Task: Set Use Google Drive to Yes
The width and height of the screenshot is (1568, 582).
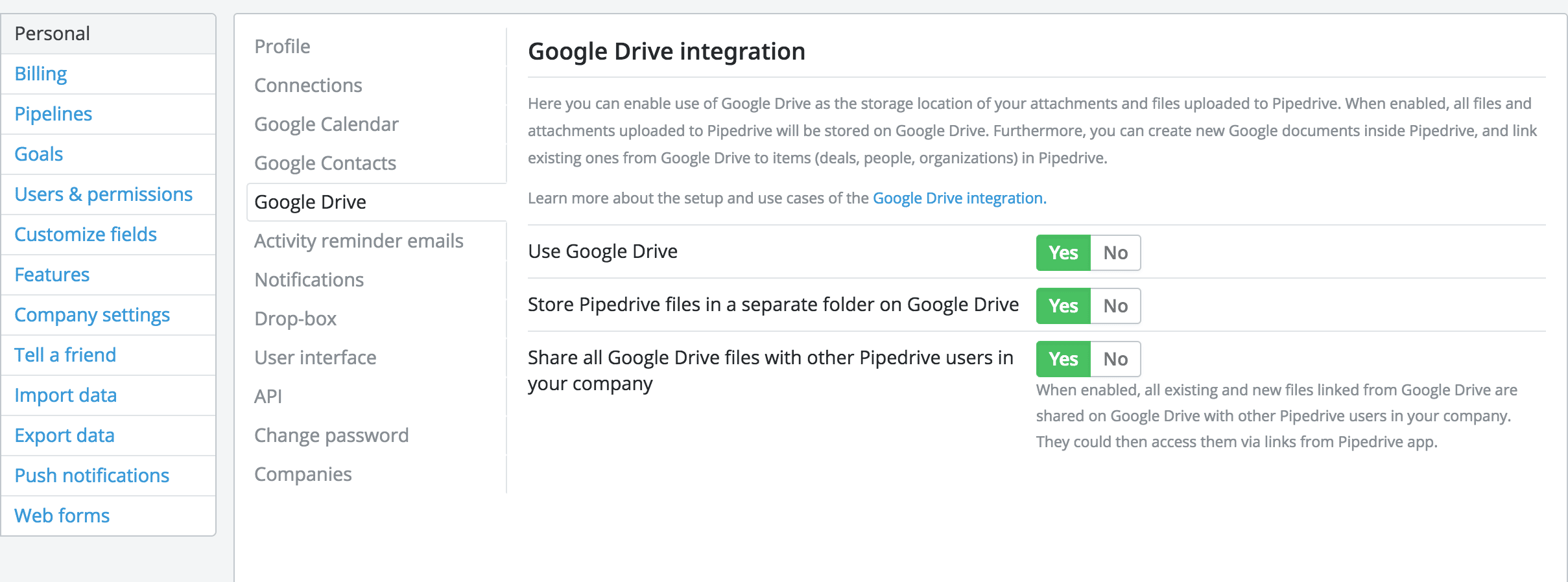Action: (x=1063, y=253)
